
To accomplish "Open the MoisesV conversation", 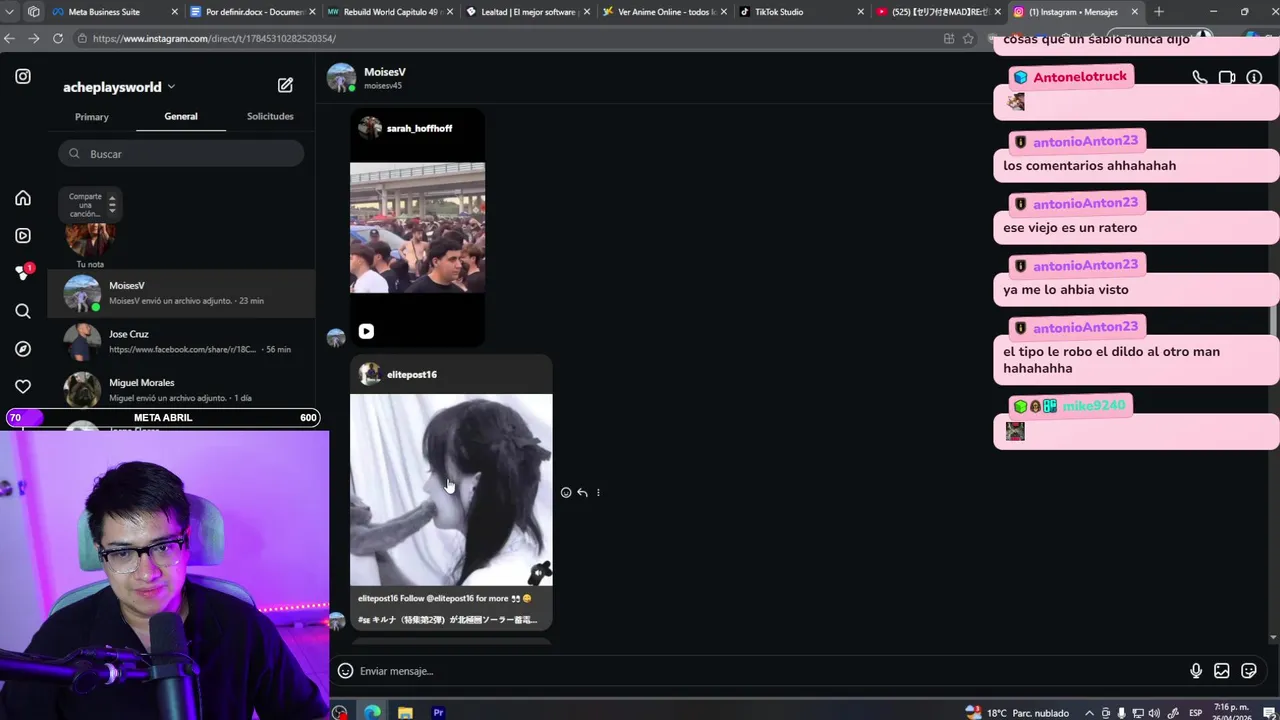I will [182, 293].
